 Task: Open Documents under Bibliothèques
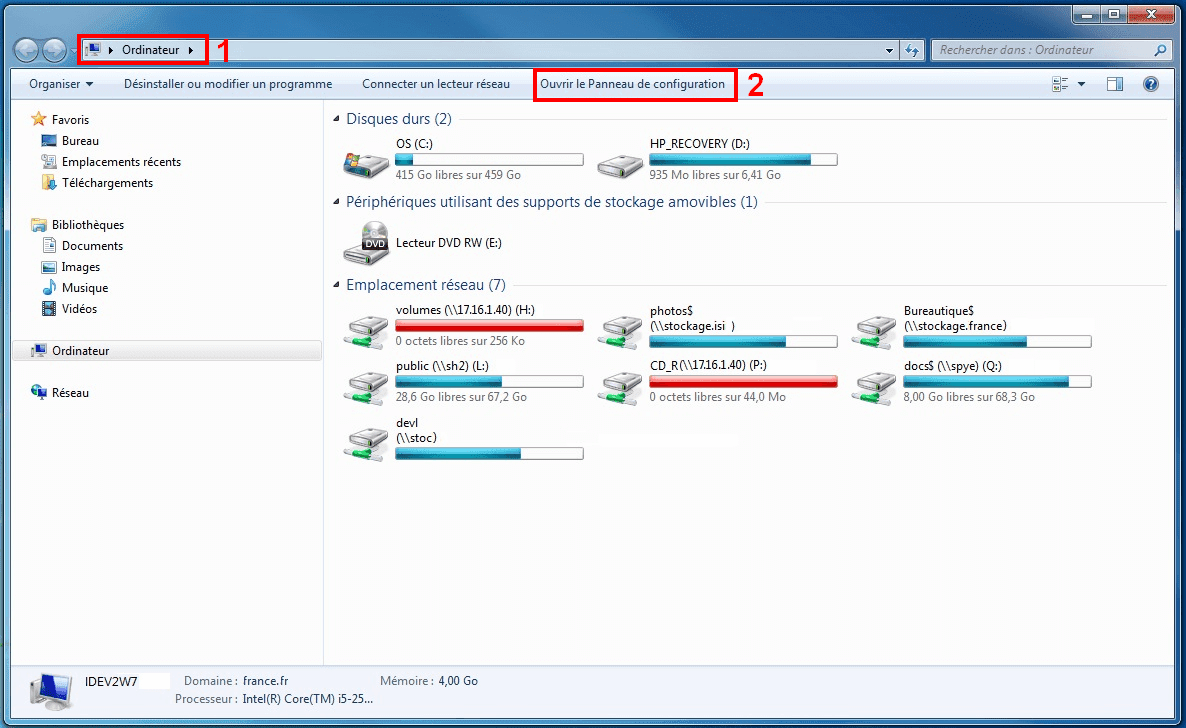92,246
